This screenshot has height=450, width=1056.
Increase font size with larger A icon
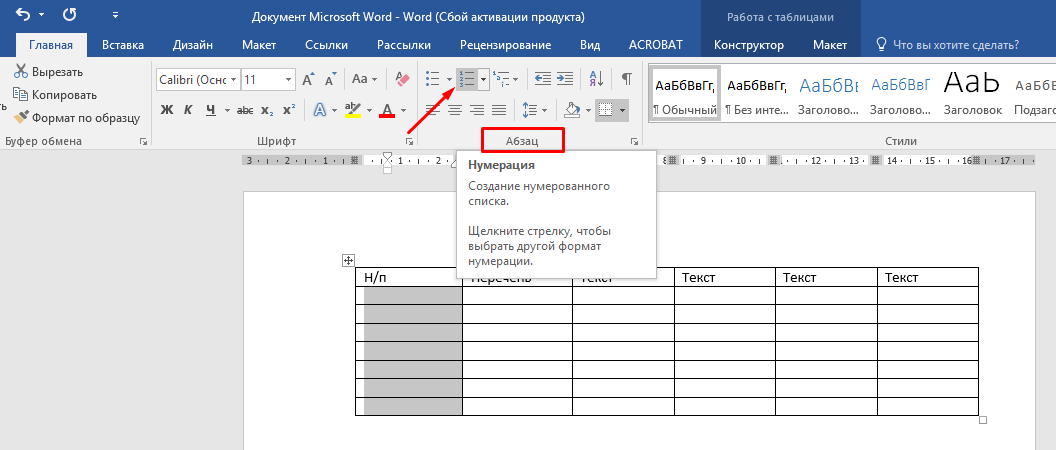coord(308,79)
